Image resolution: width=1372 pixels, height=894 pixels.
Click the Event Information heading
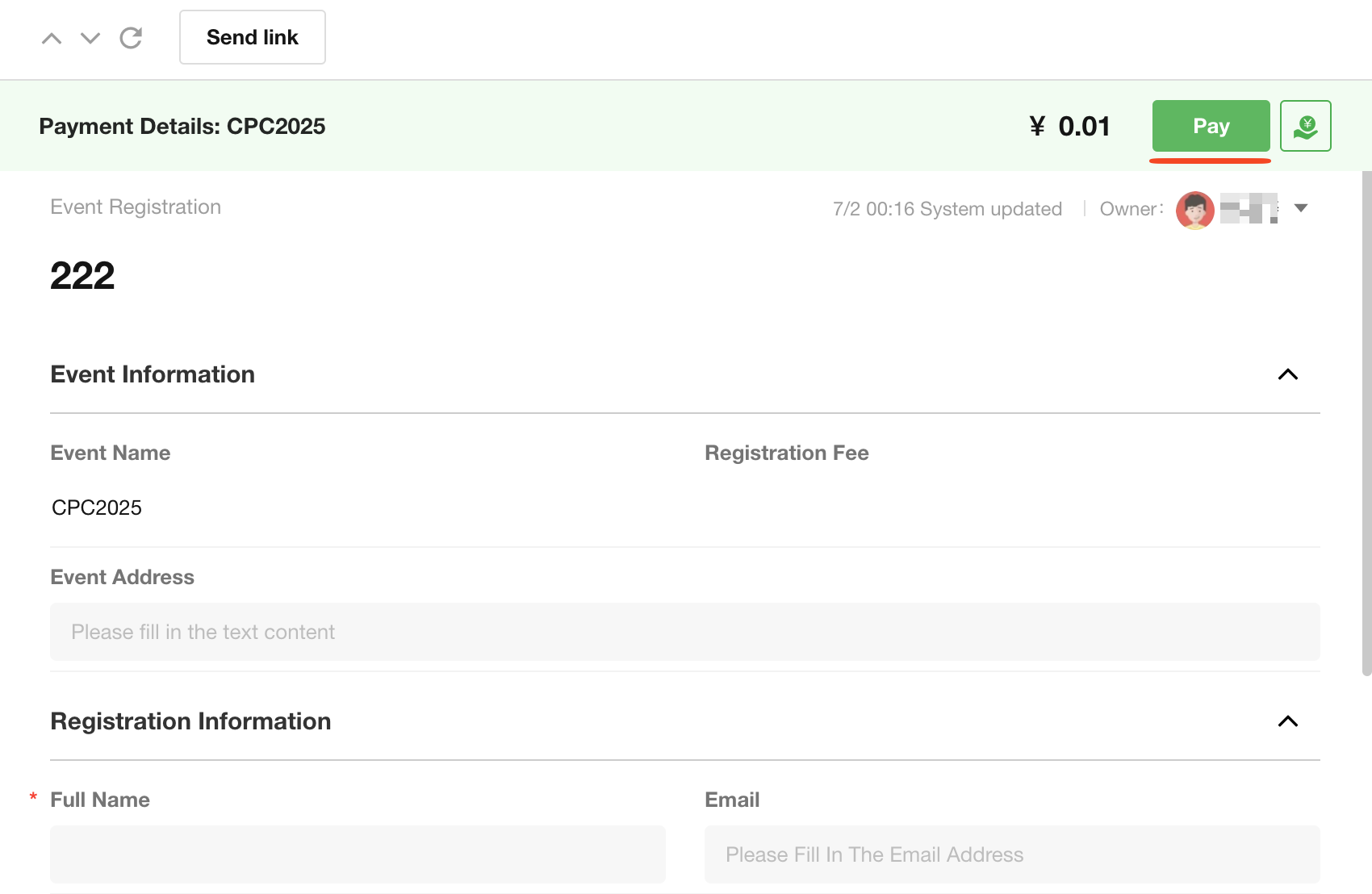tap(153, 374)
